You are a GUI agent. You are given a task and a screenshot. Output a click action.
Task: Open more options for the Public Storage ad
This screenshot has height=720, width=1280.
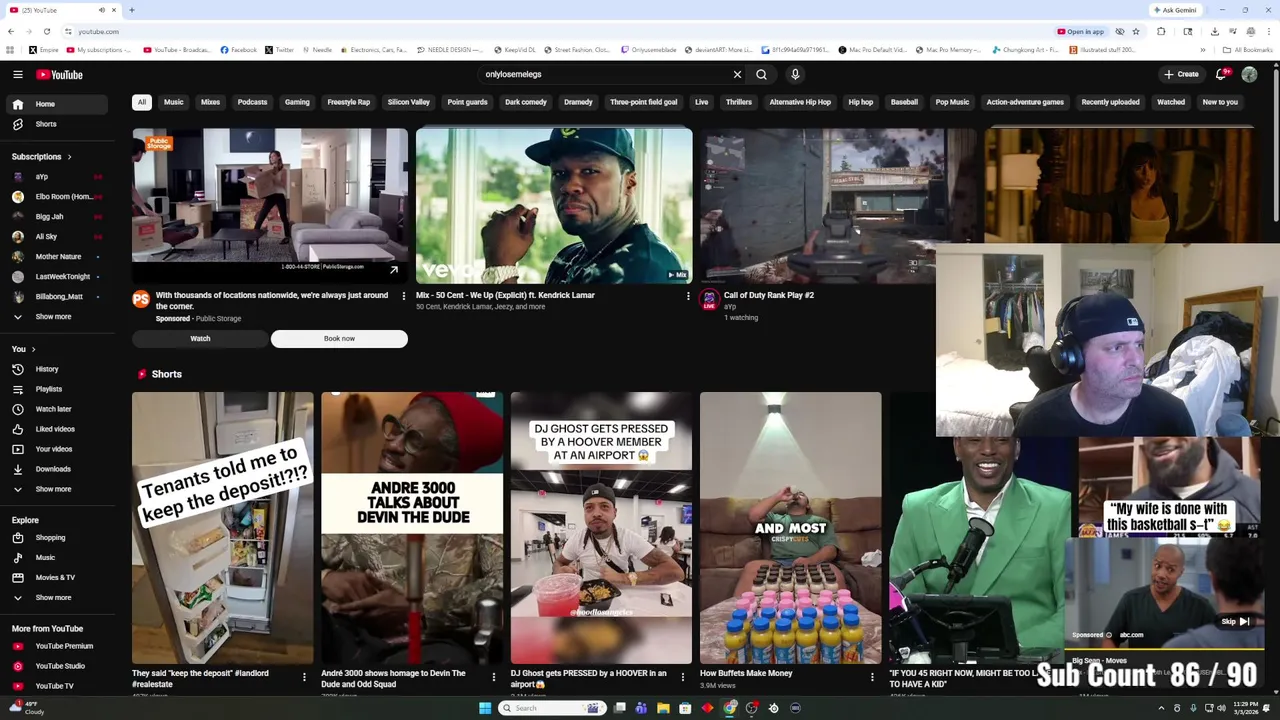click(x=404, y=296)
